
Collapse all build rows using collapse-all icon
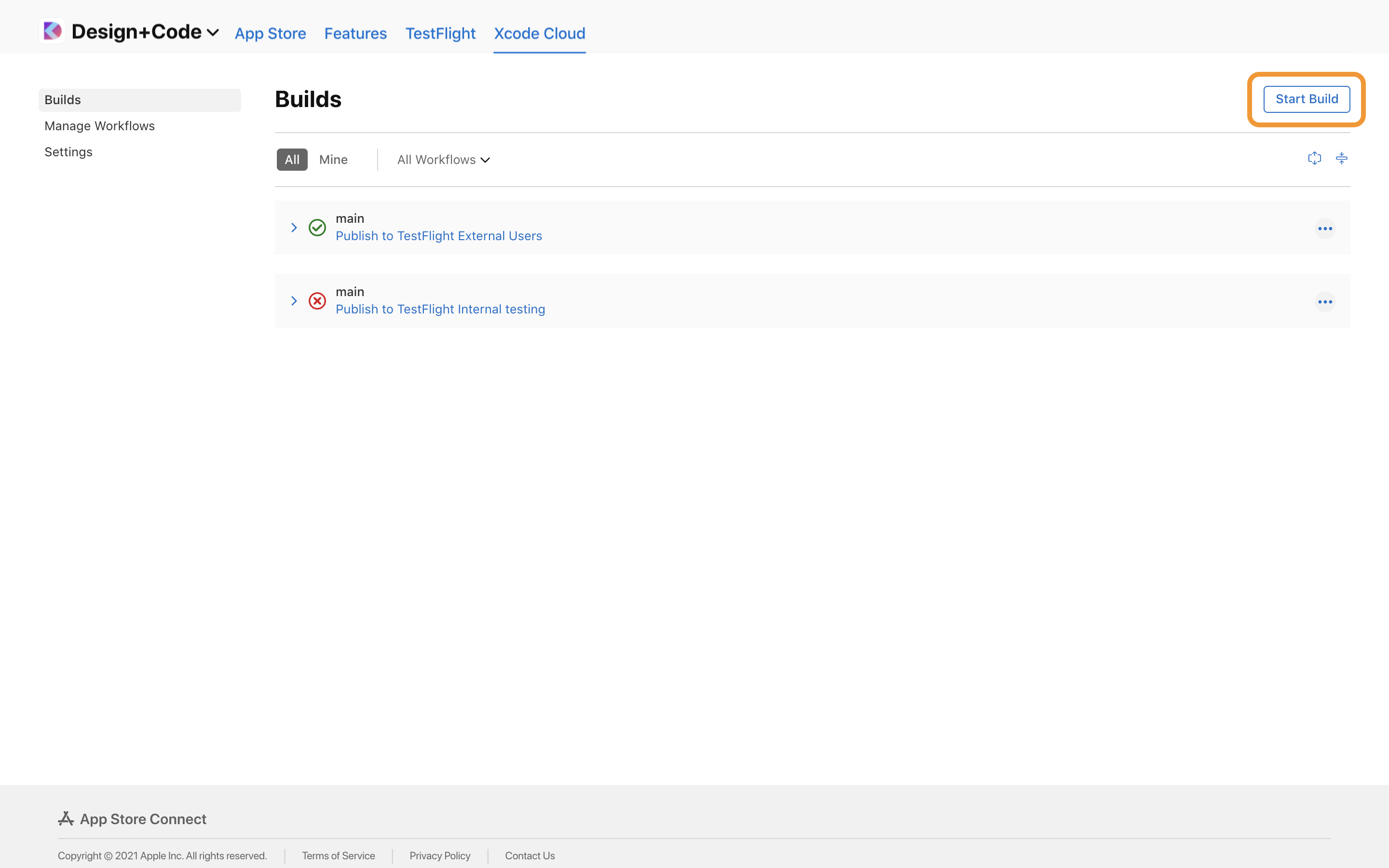[1342, 158]
